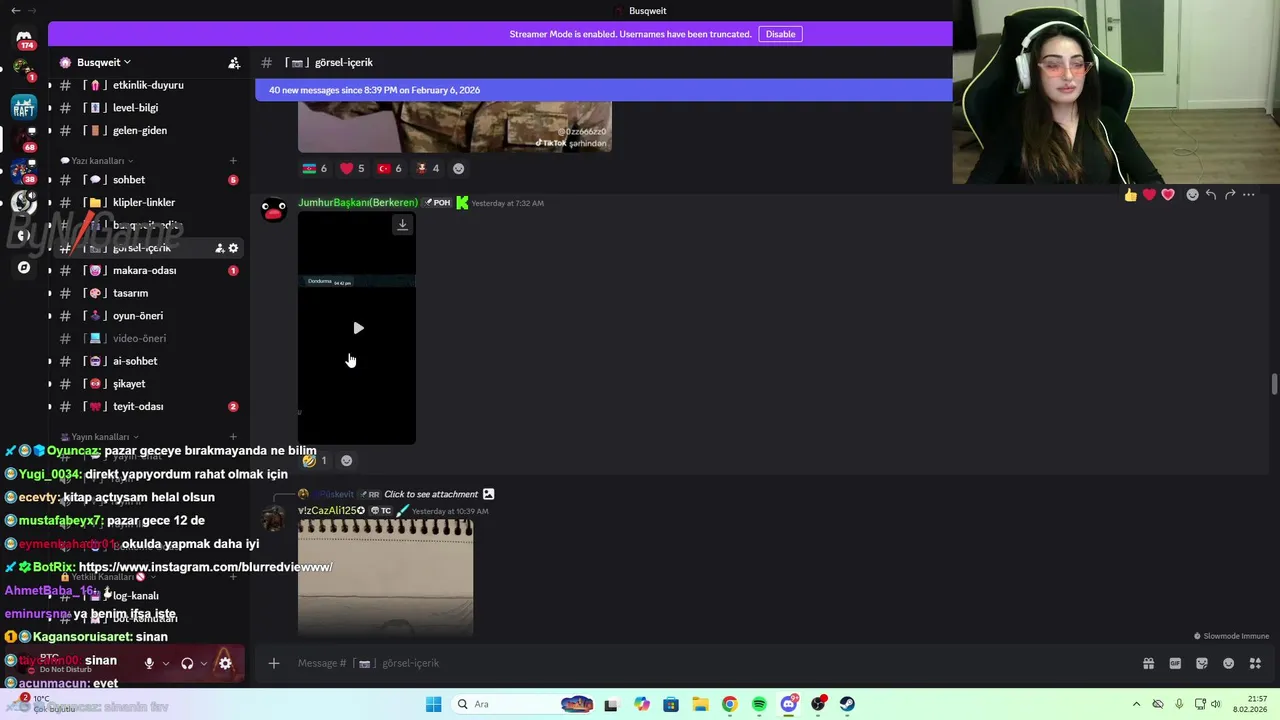
Task: Open emoji reaction picker in message toolbar
Action: pos(1192,195)
